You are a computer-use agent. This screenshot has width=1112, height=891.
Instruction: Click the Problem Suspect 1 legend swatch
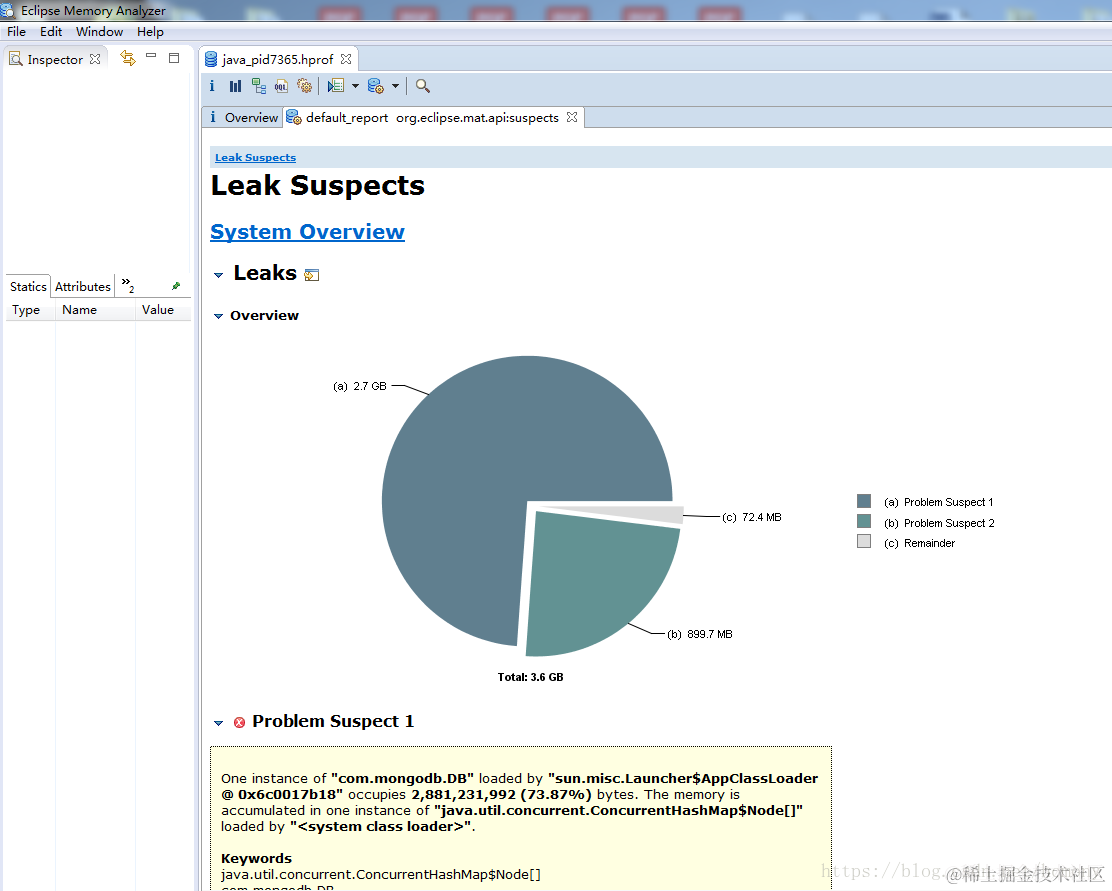pos(864,502)
